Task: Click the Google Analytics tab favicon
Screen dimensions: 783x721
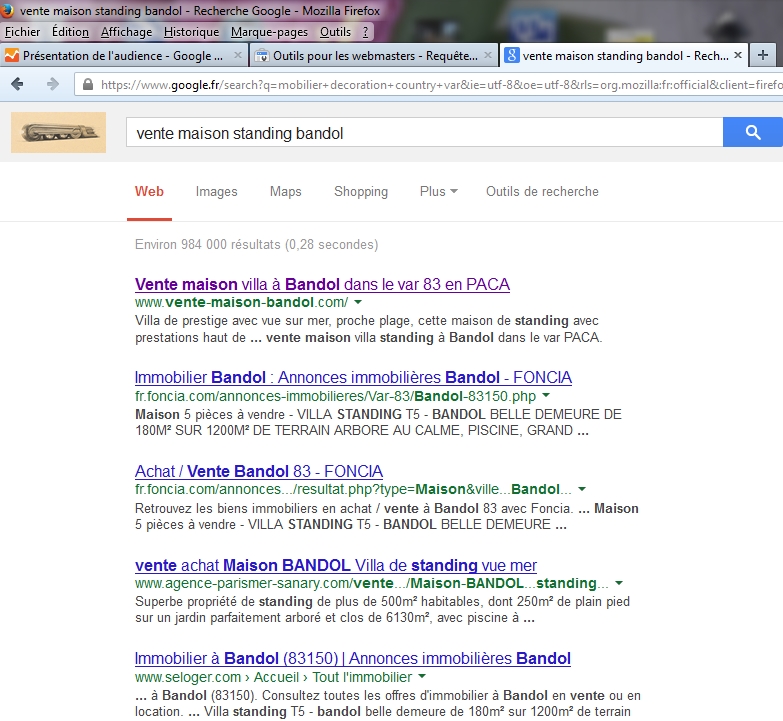Action: tap(12, 55)
